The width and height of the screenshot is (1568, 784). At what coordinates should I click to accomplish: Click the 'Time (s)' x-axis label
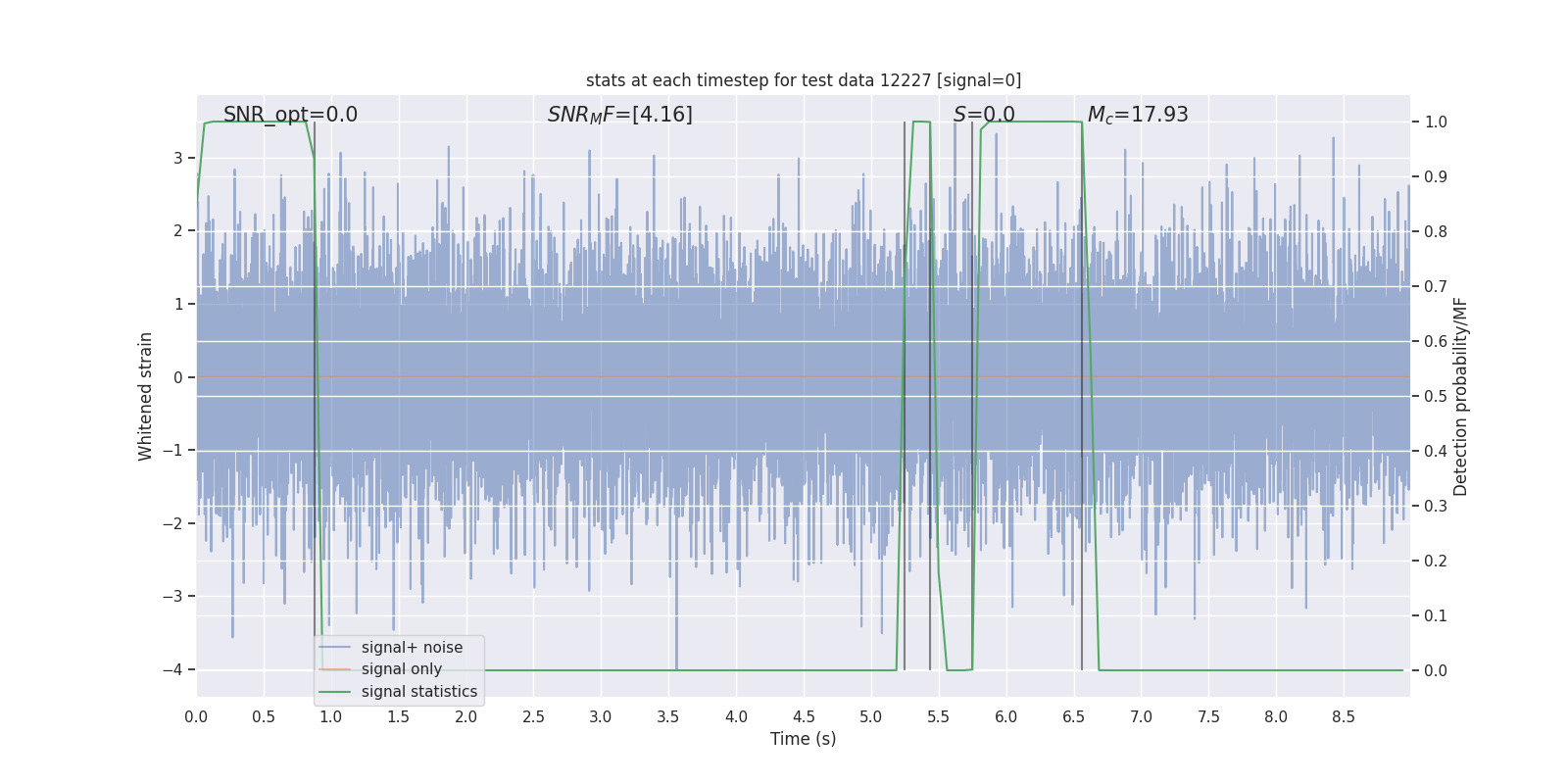pyautogui.click(x=804, y=739)
